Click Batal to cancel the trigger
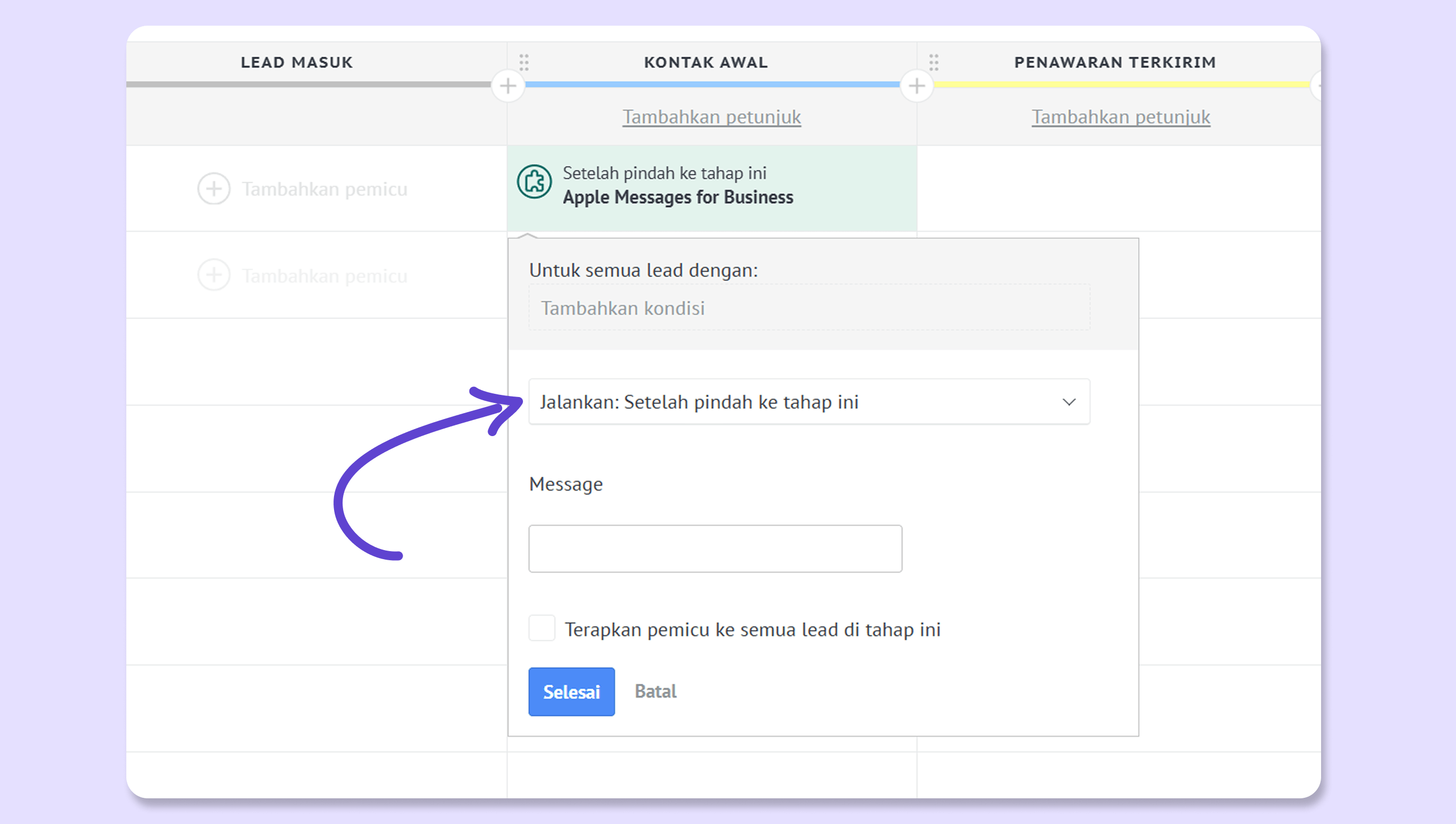Screen dimensions: 1456x824 pyautogui.click(x=655, y=691)
